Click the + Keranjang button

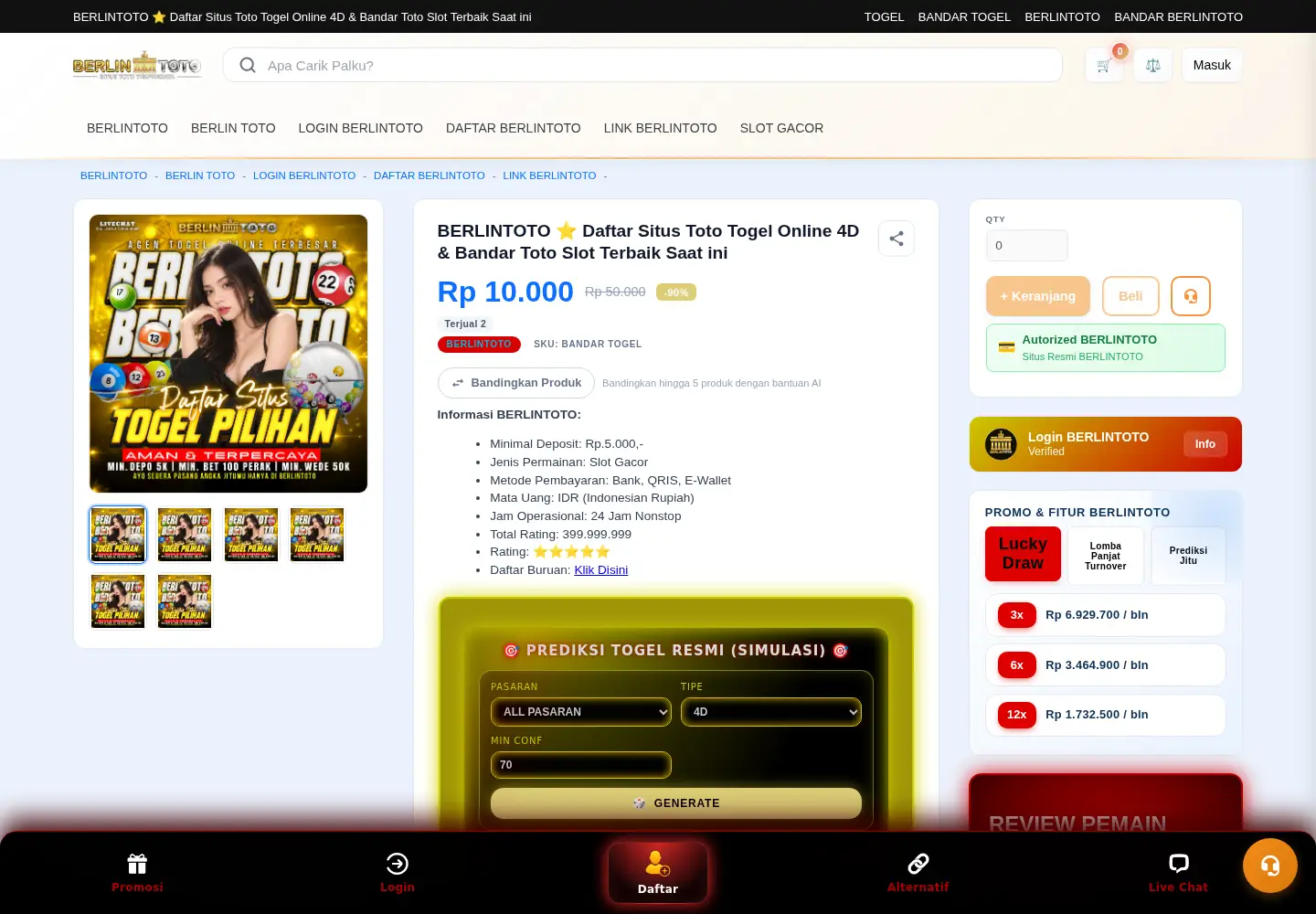pyautogui.click(x=1038, y=296)
